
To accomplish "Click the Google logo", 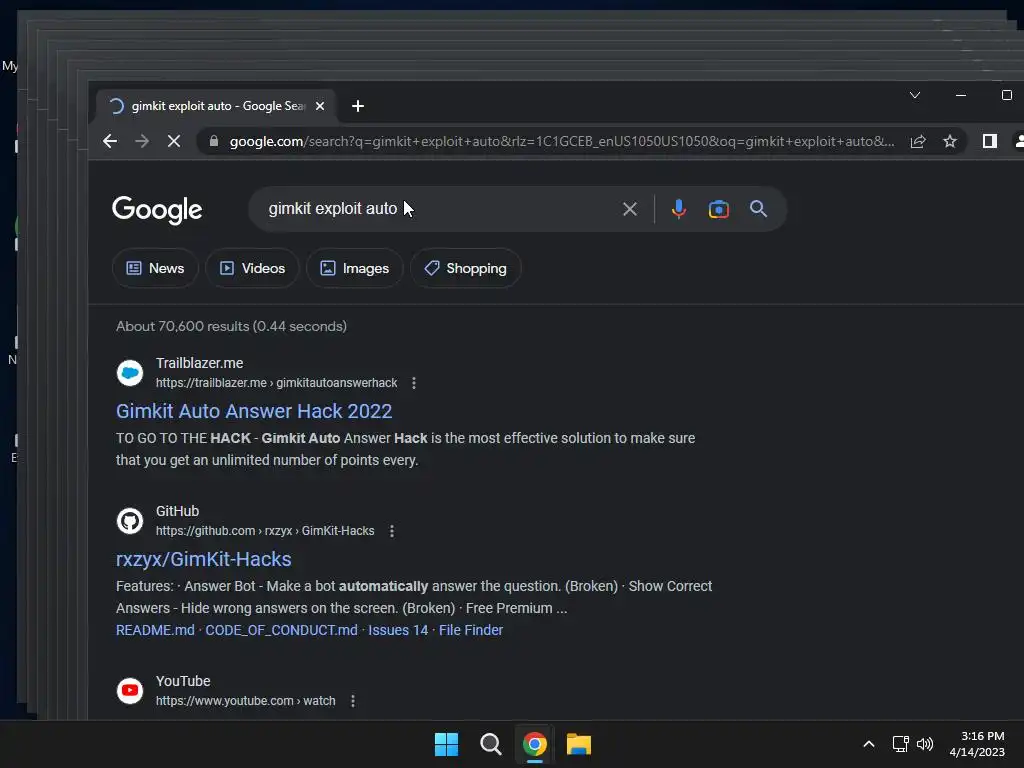I will tap(157, 210).
